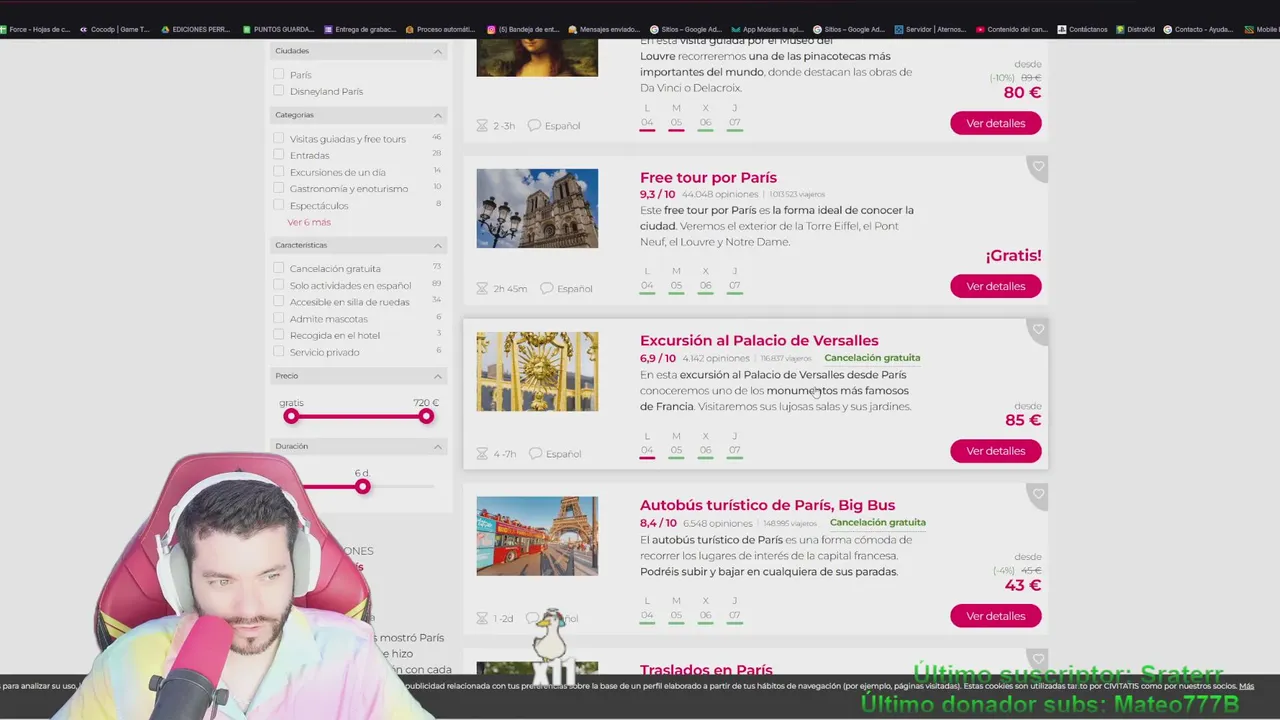
Task: Click the speech bubble icon in the Louvre card
Action: (x=534, y=125)
